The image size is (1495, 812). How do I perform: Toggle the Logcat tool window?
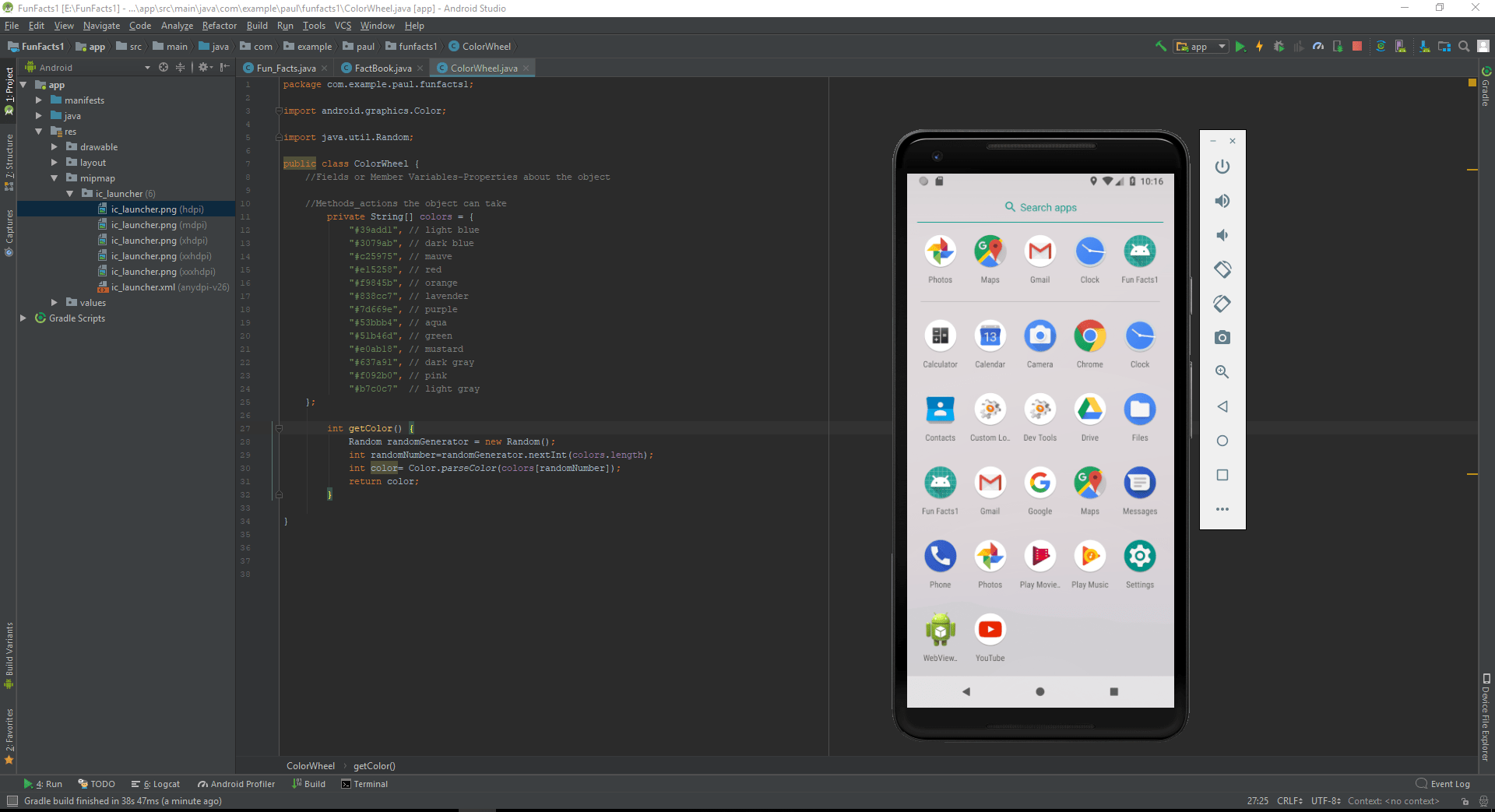(x=156, y=784)
